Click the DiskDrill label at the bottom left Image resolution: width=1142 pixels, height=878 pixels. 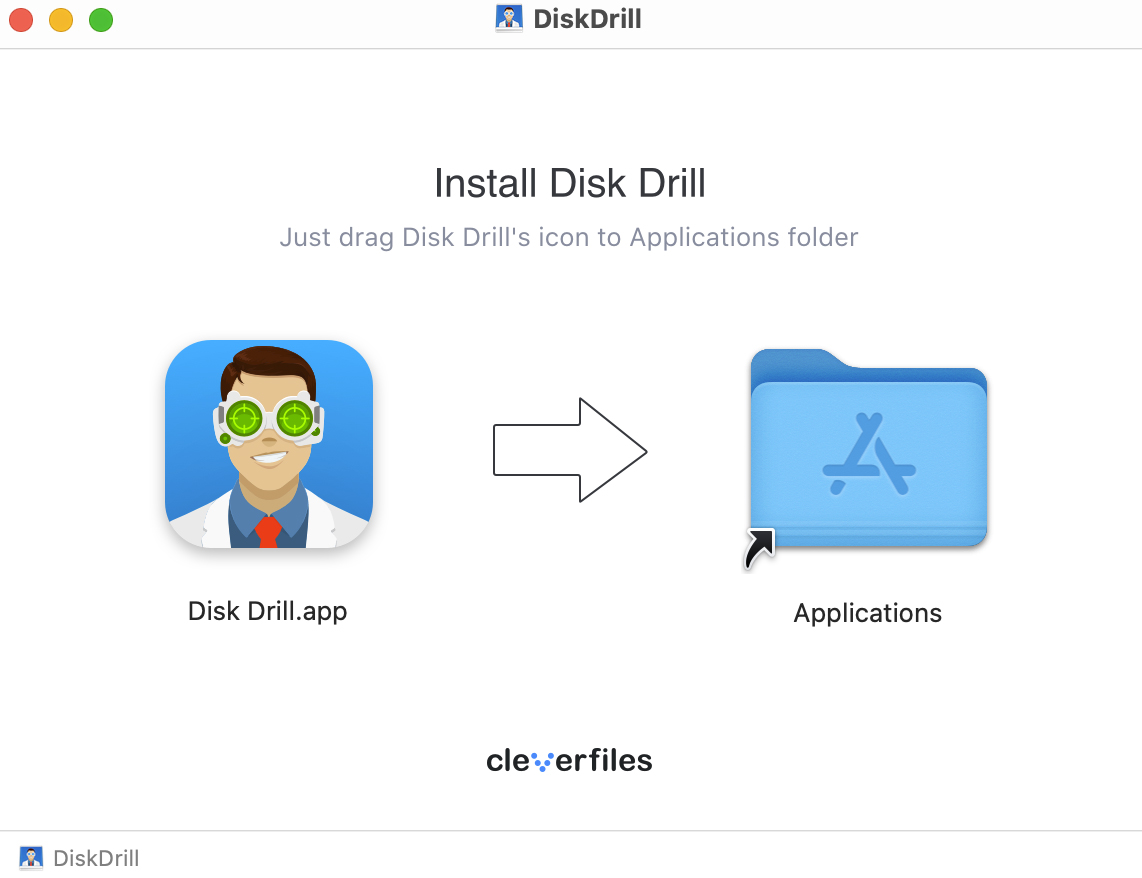(x=96, y=857)
